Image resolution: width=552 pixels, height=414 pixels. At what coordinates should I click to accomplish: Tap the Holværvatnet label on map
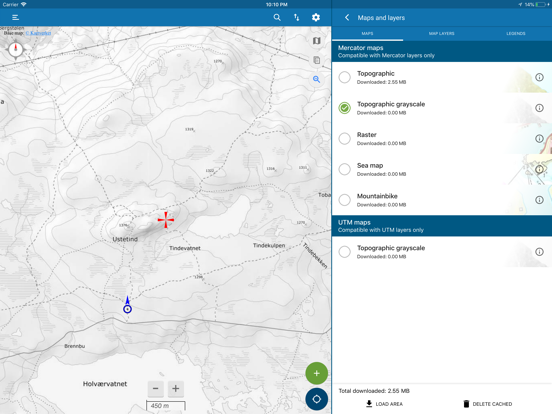[105, 384]
